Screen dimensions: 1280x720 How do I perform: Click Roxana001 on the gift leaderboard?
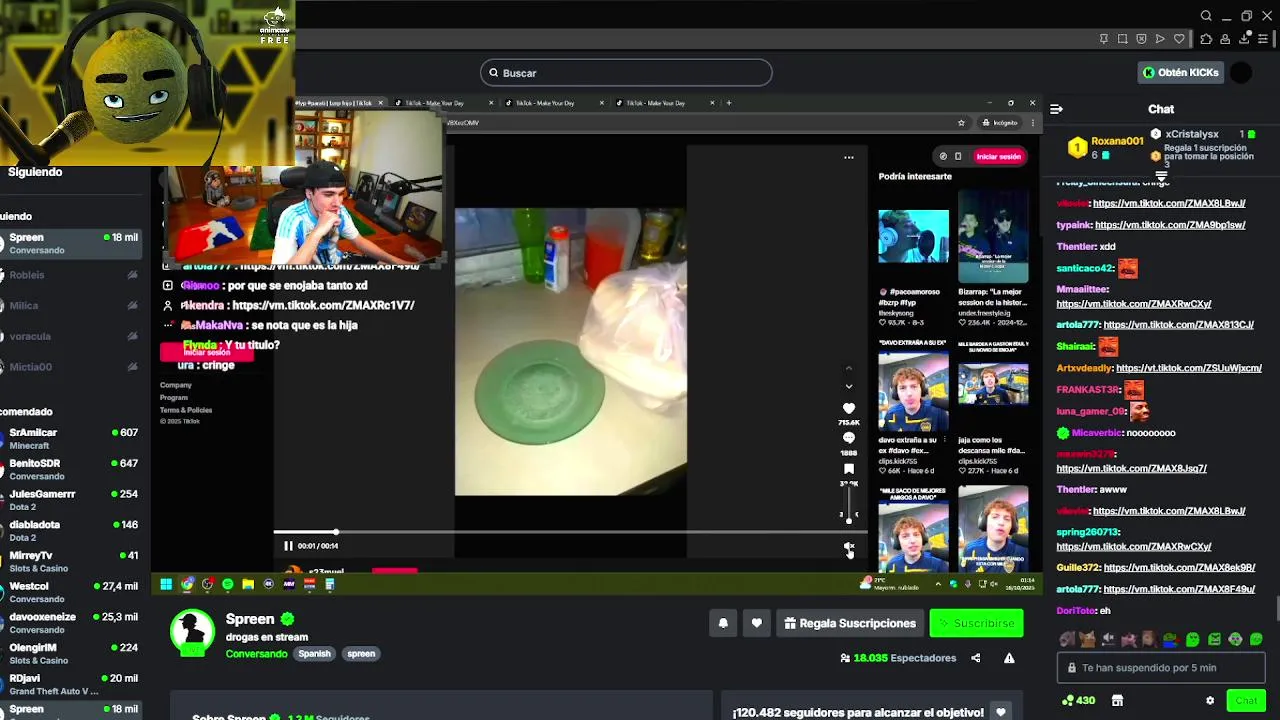click(1117, 141)
